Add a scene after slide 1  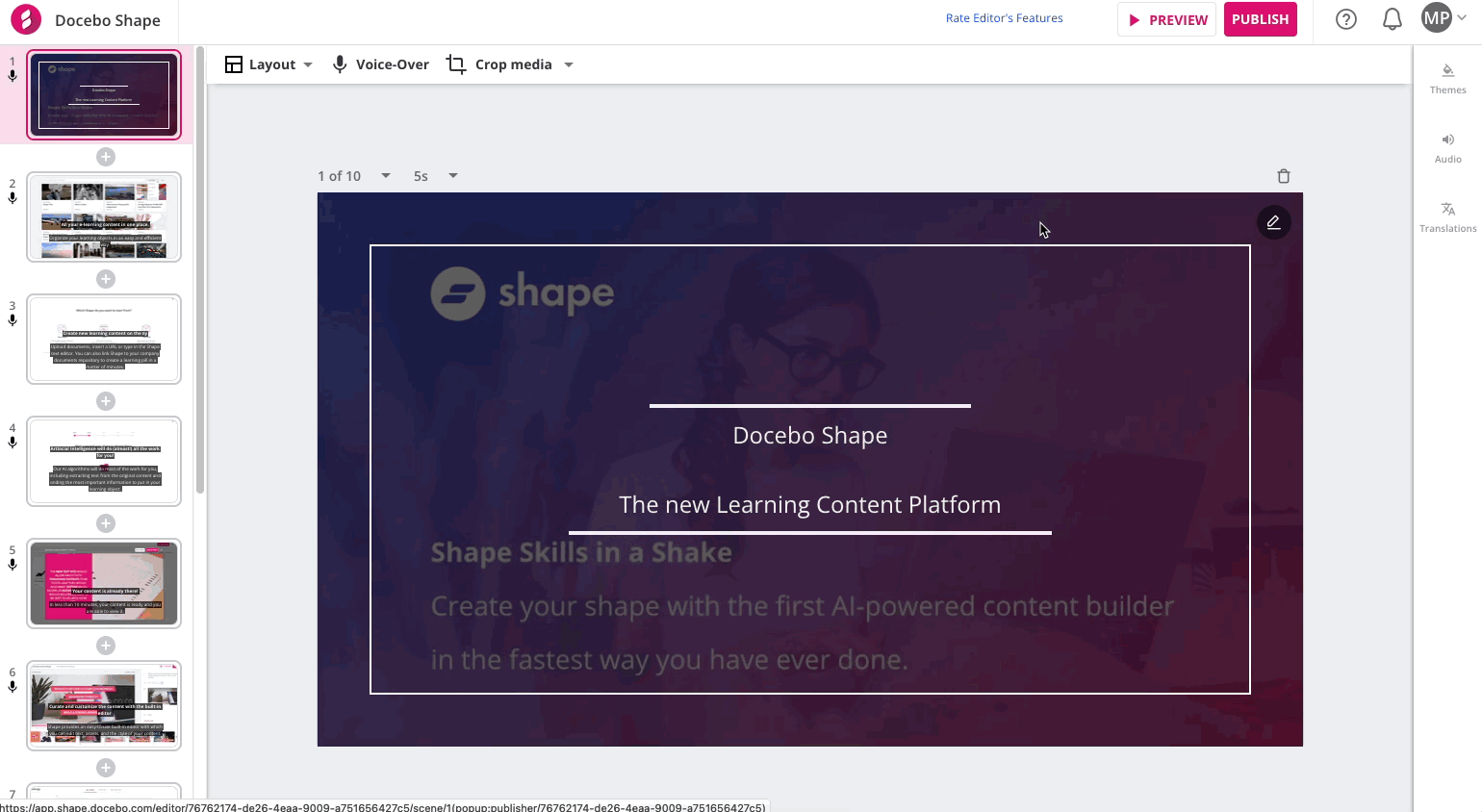pyautogui.click(x=106, y=157)
